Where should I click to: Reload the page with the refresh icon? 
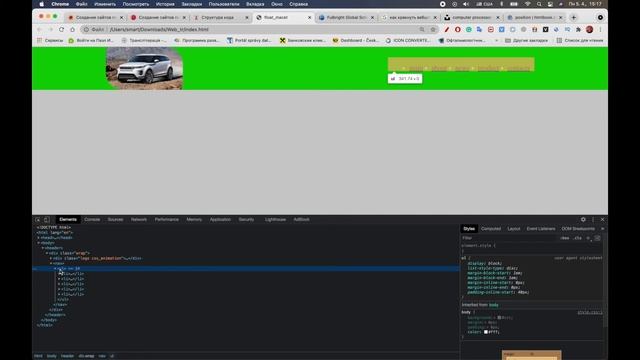click(61, 29)
